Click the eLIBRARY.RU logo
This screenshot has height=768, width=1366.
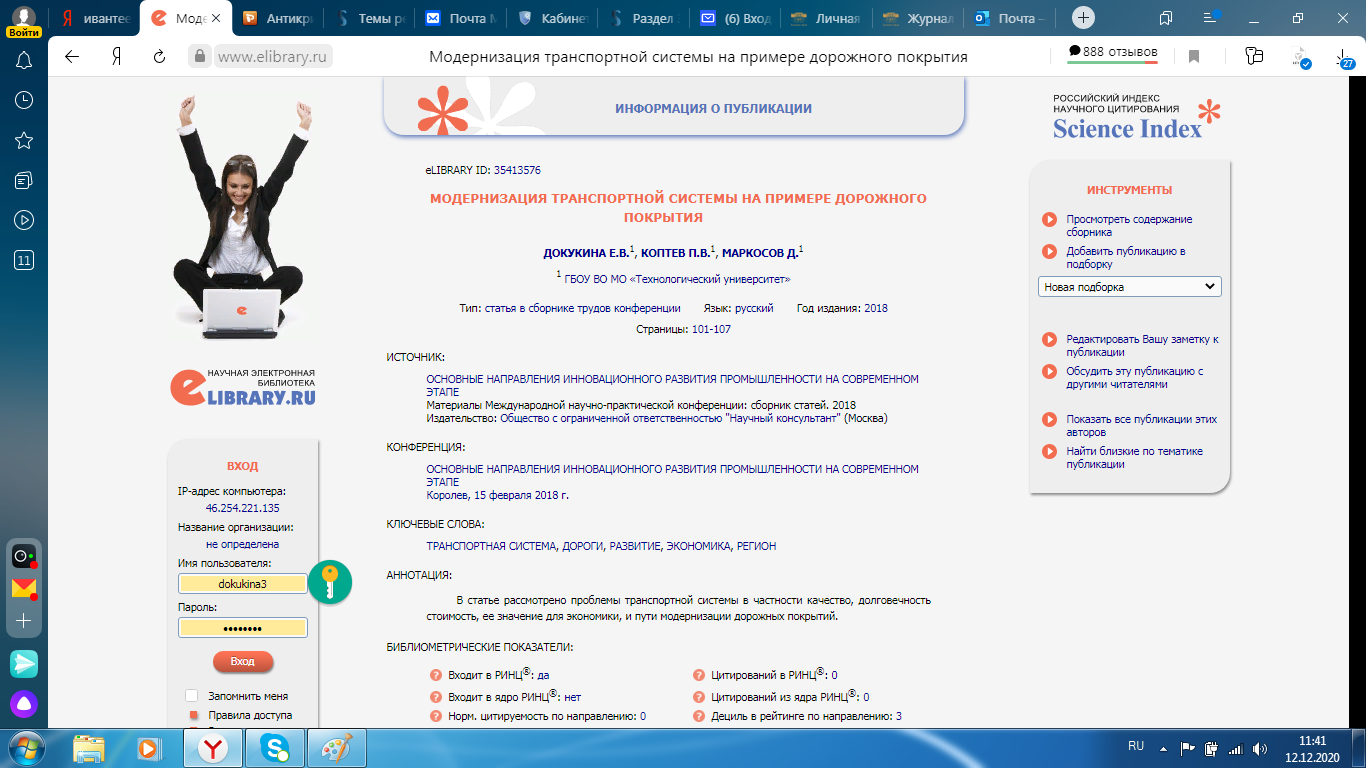243,387
